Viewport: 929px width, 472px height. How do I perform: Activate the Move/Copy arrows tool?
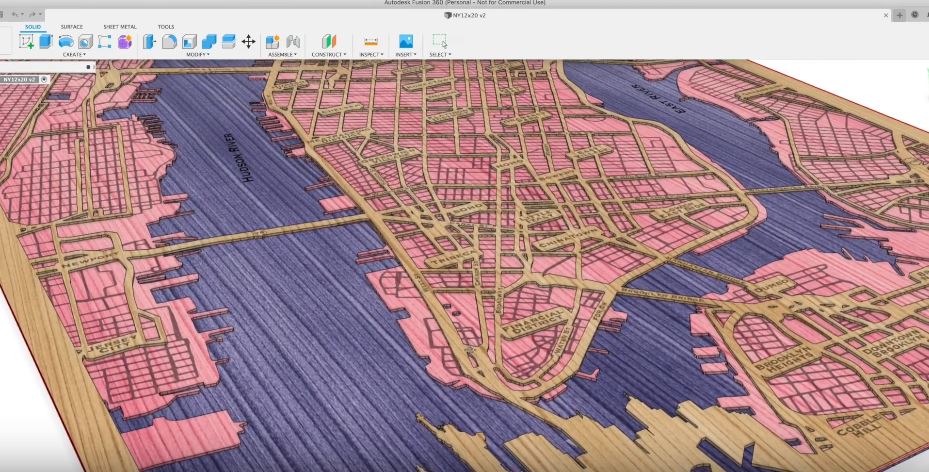[x=248, y=41]
